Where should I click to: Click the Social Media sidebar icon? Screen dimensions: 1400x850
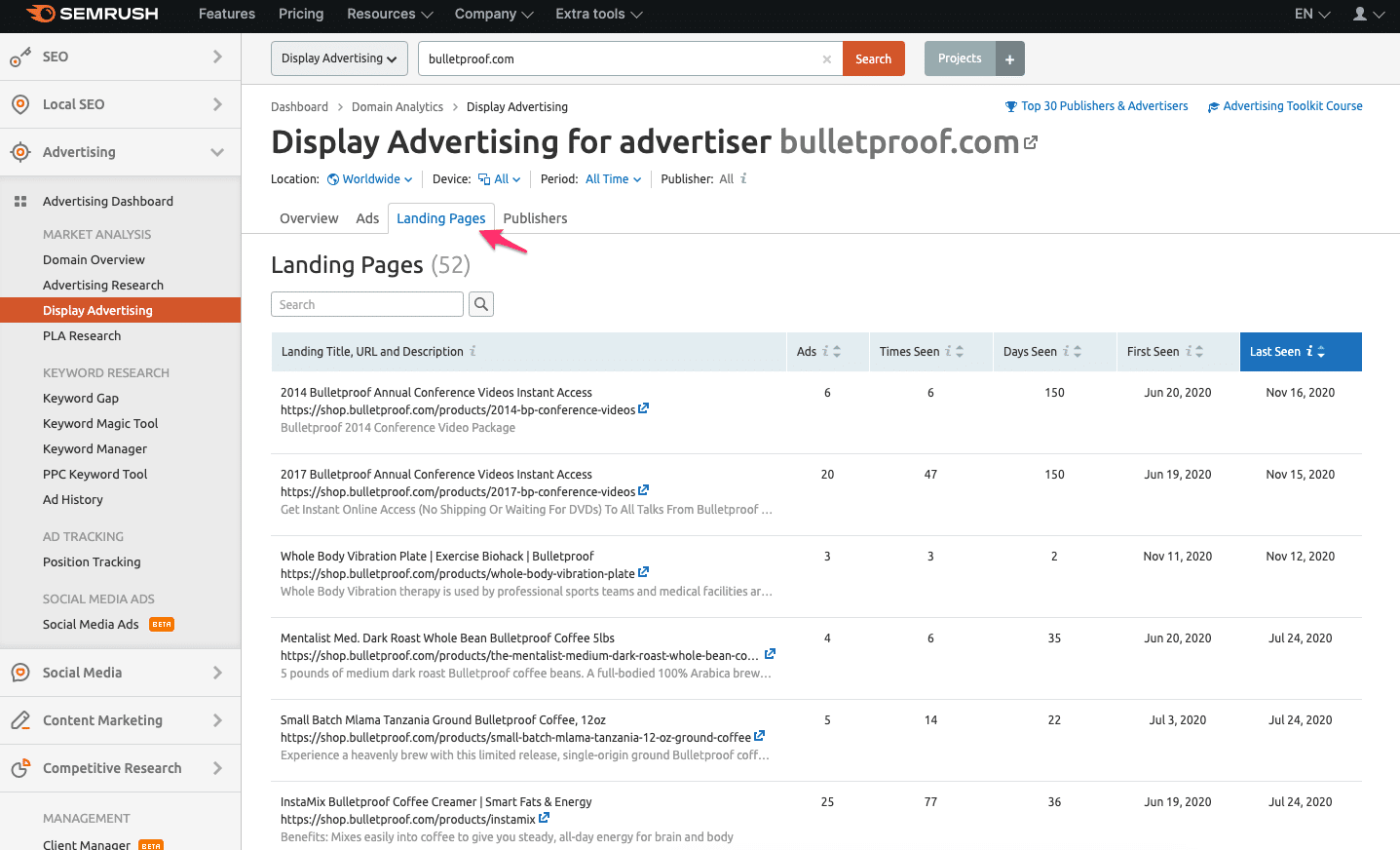coord(20,673)
